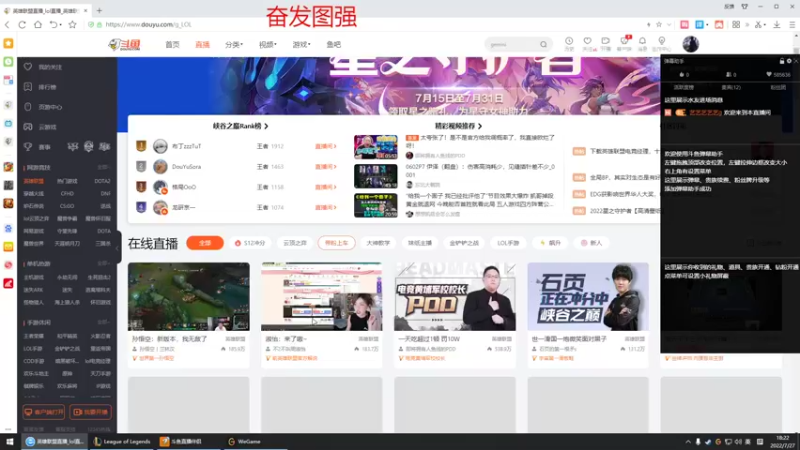The image size is (800, 450).
Task: Select 'CFHD' in sidebar game list
Action: pos(67,193)
